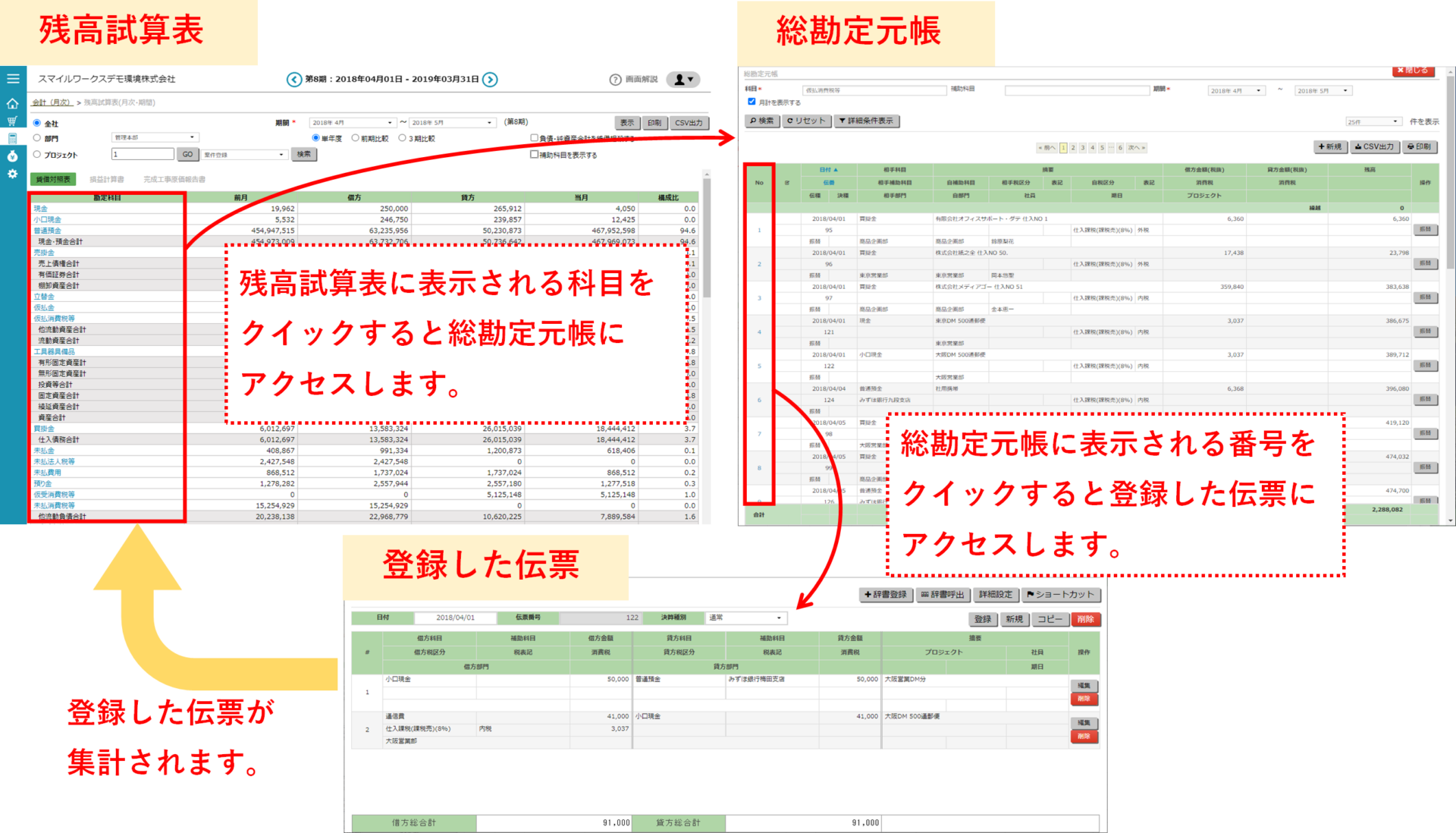Go to ledger page 6

pos(1120,148)
